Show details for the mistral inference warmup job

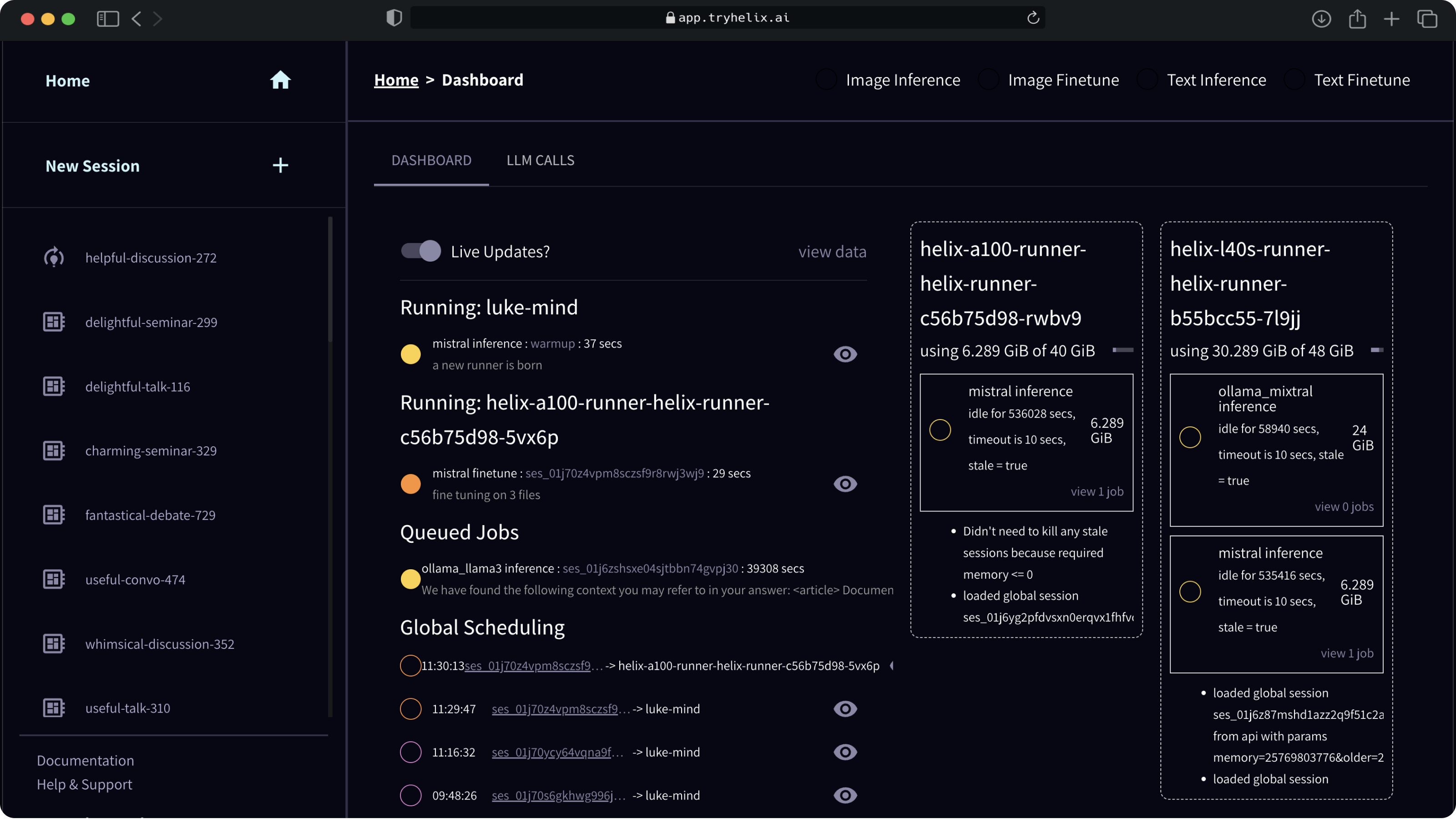click(845, 354)
